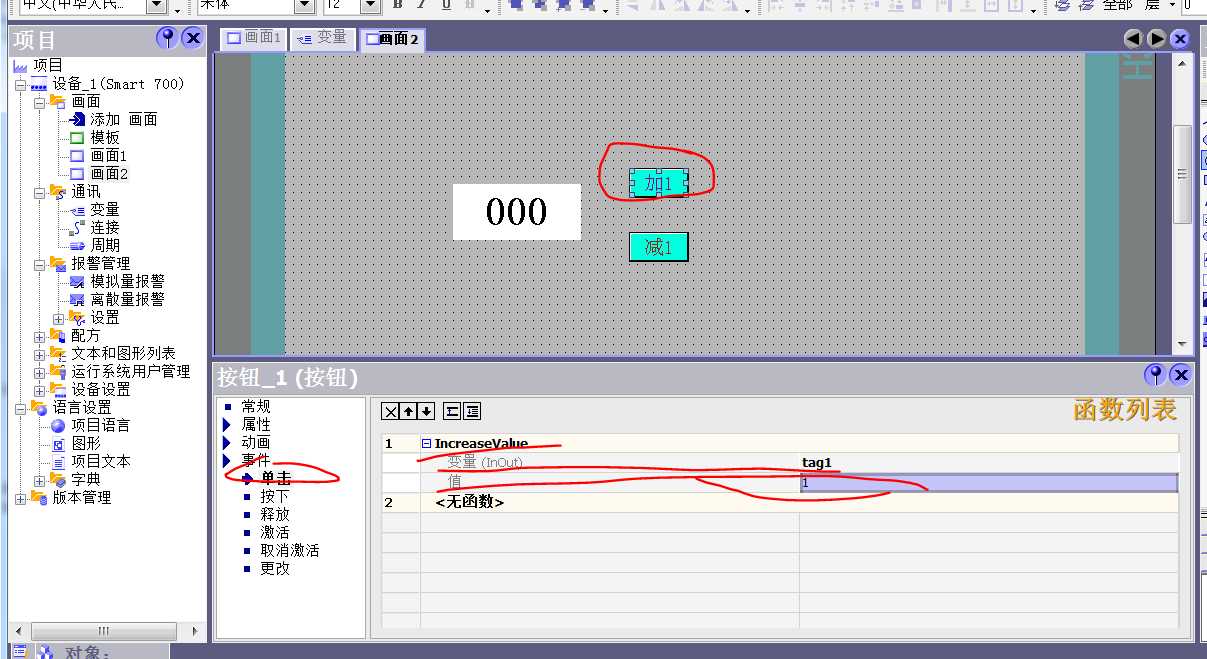Expand the 运行系统用户管理 folder
The image size is (1207, 659).
coord(39,372)
